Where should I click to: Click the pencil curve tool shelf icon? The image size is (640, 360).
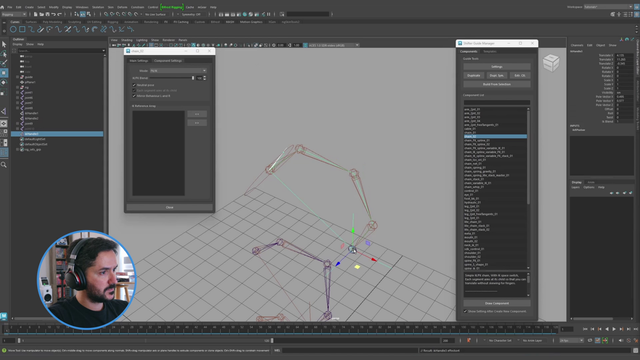click(40, 29)
